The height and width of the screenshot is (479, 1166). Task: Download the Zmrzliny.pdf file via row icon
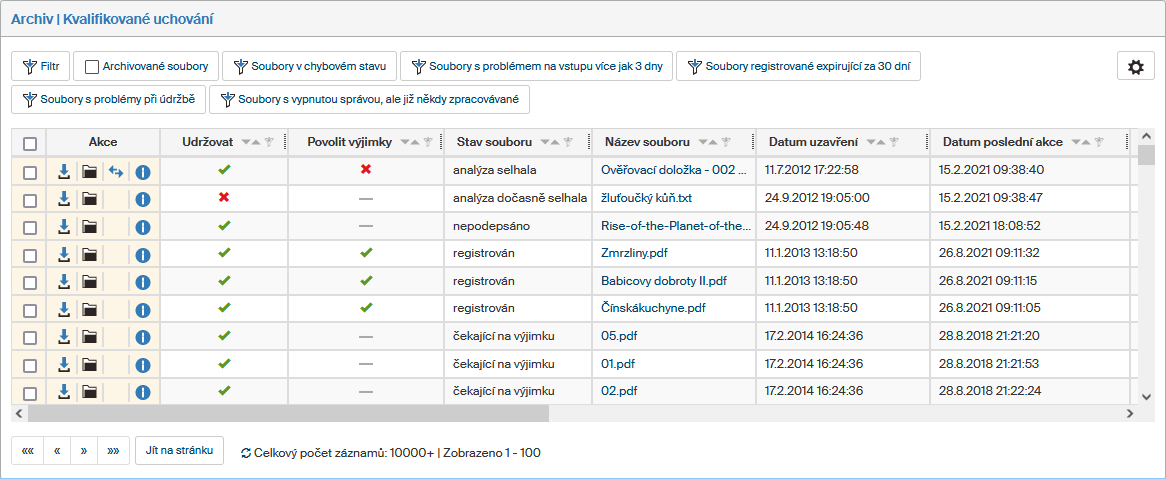[64, 254]
